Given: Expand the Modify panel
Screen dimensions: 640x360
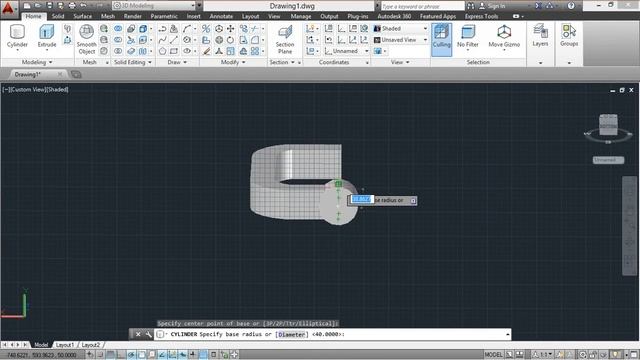Looking at the screenshot, I should click(x=233, y=62).
